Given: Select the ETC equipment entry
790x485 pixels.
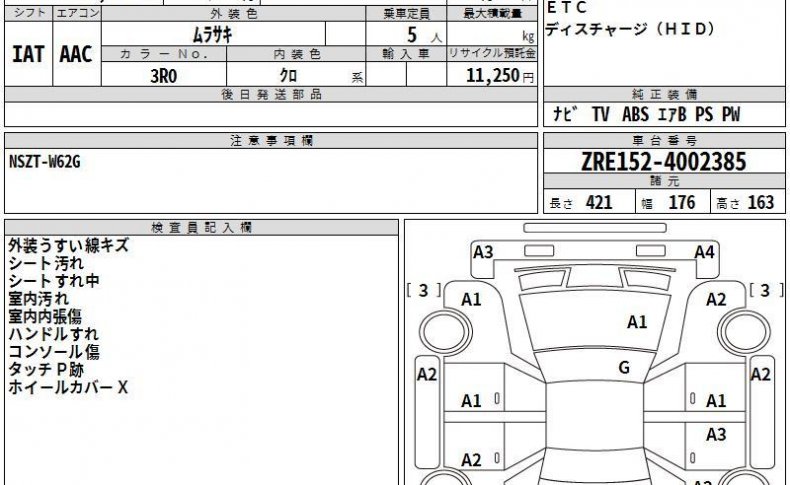Looking at the screenshot, I should 567,8.
